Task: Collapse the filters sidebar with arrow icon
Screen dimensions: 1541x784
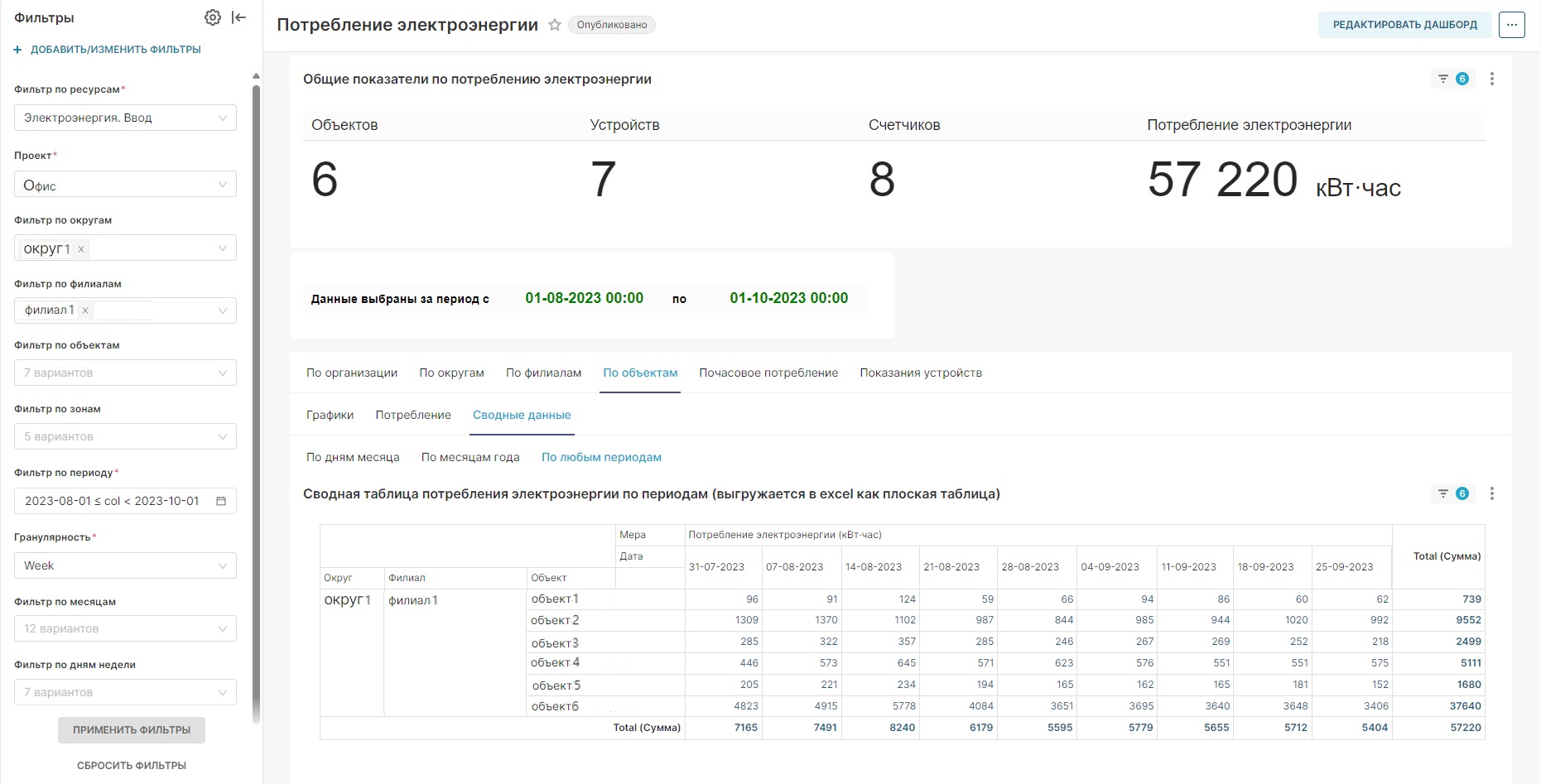Action: coord(238,17)
